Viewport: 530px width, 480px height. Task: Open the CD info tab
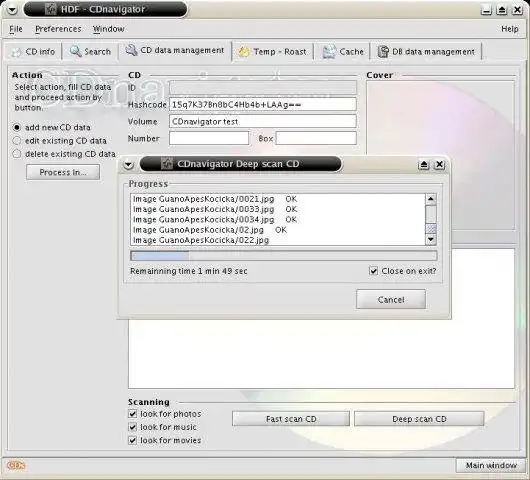click(x=33, y=52)
